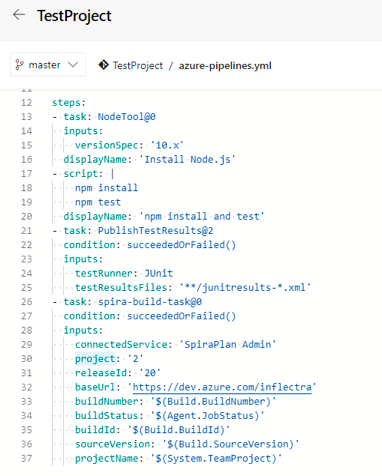
Task: Select azure-pipelines.yml breadcrumb
Action: pos(225,66)
